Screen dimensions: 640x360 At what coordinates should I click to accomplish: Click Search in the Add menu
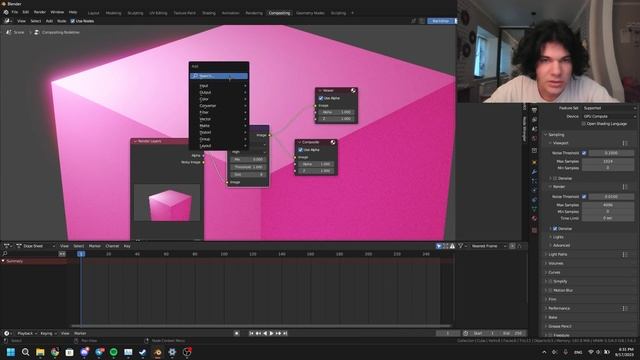tap(219, 76)
